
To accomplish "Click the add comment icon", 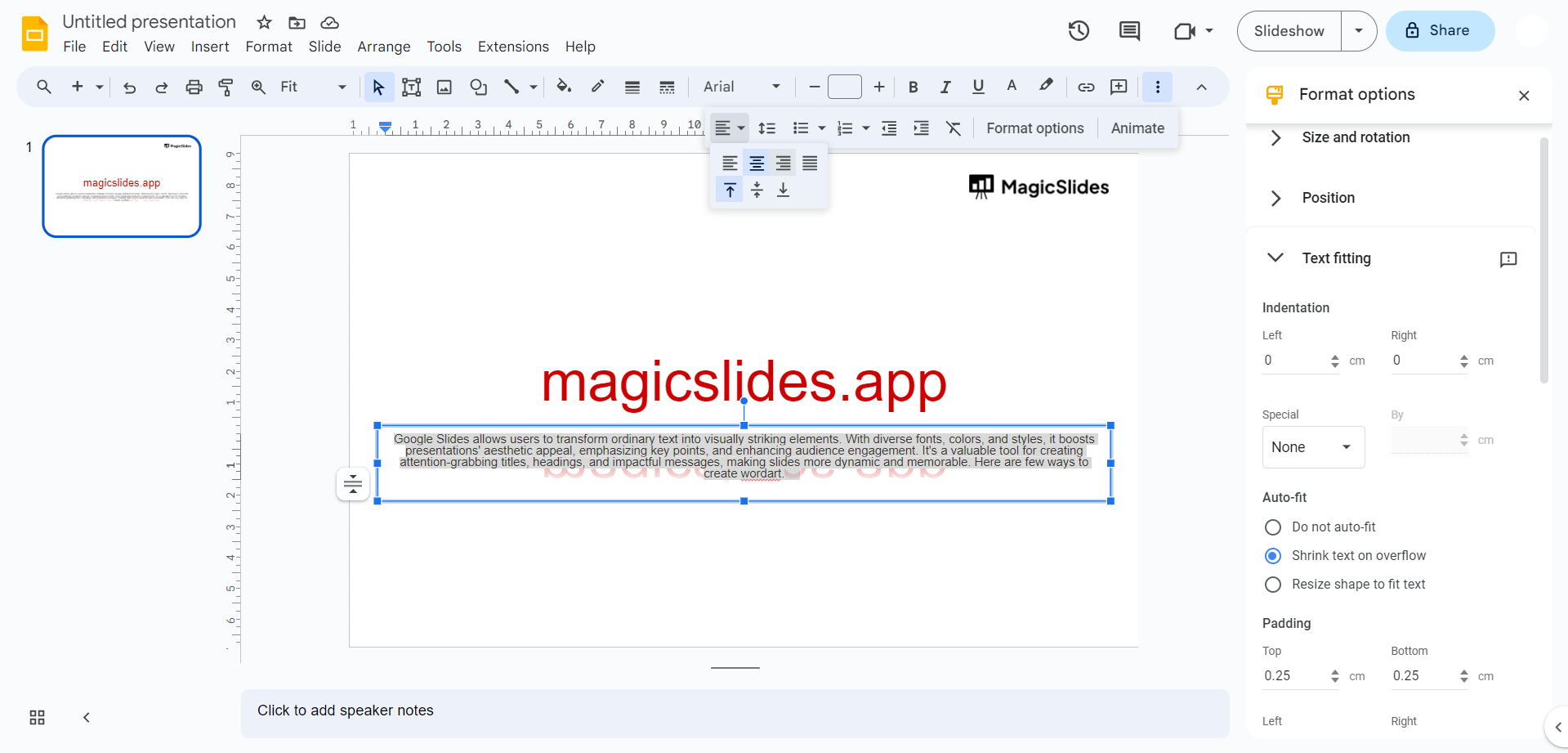I will pos(1119,87).
